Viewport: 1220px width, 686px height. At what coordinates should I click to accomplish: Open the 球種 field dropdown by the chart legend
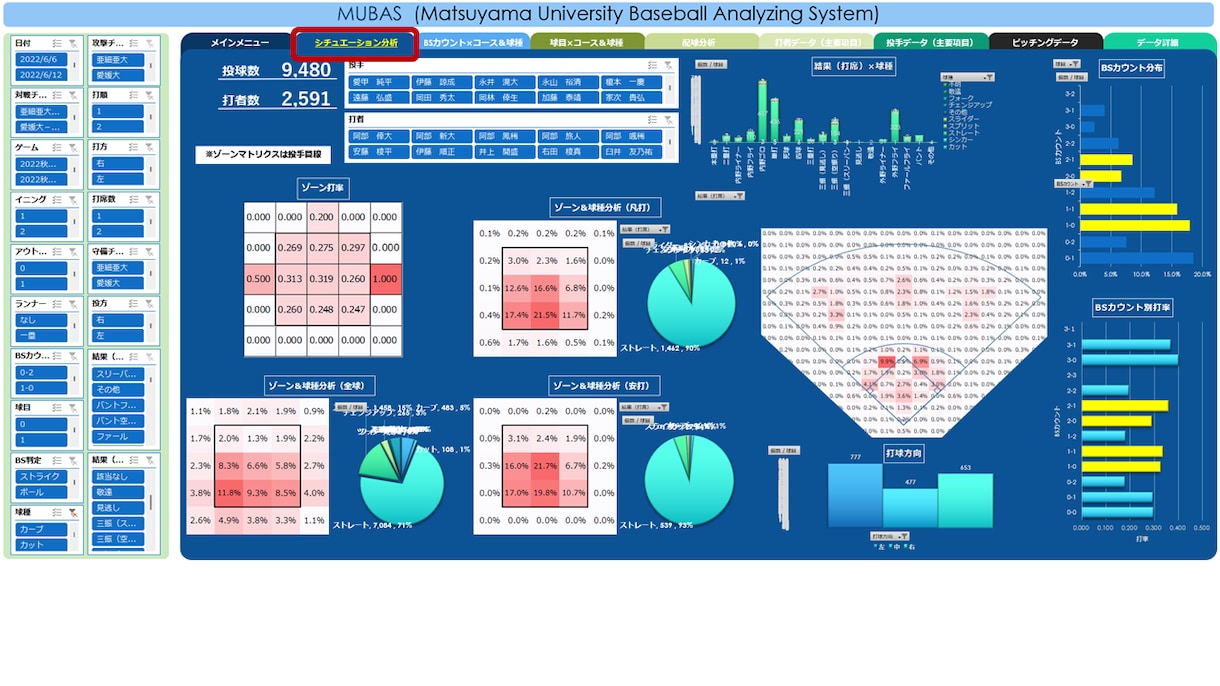[967, 76]
